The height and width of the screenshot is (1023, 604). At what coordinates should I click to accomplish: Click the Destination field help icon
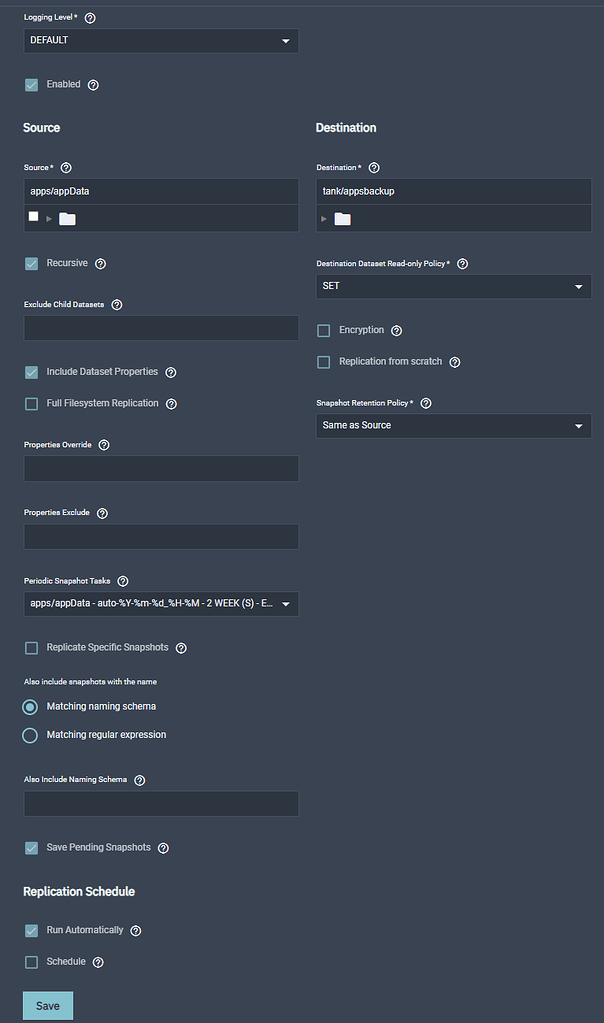373,167
